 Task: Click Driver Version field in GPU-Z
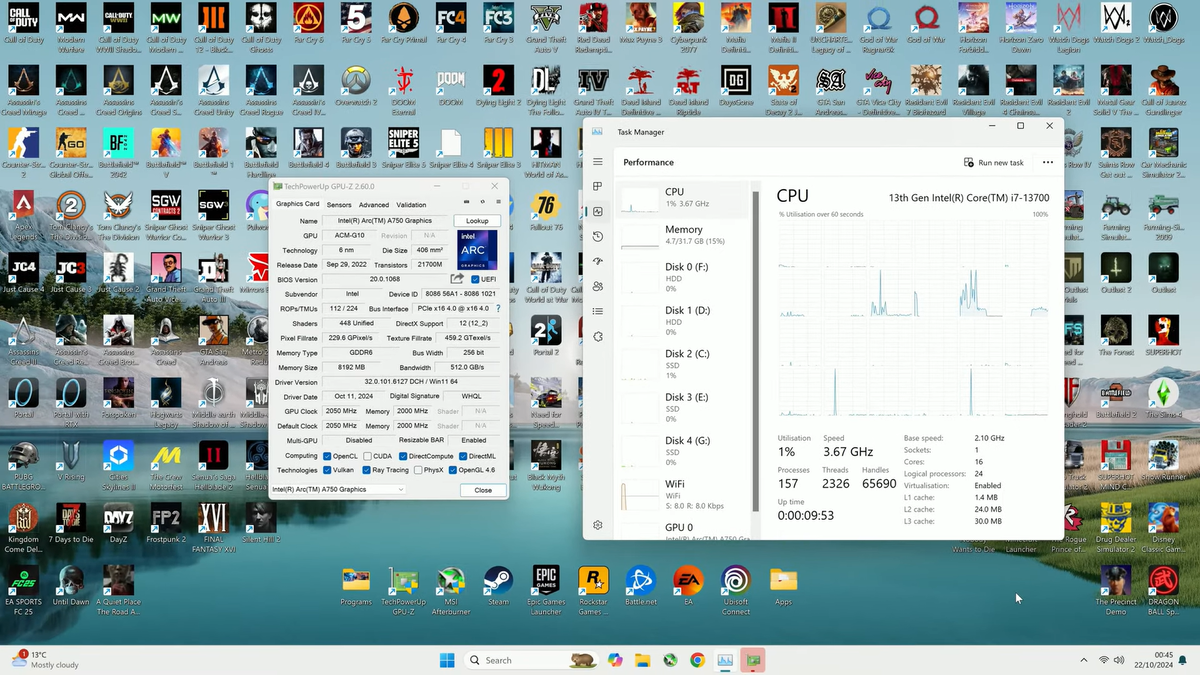point(411,382)
